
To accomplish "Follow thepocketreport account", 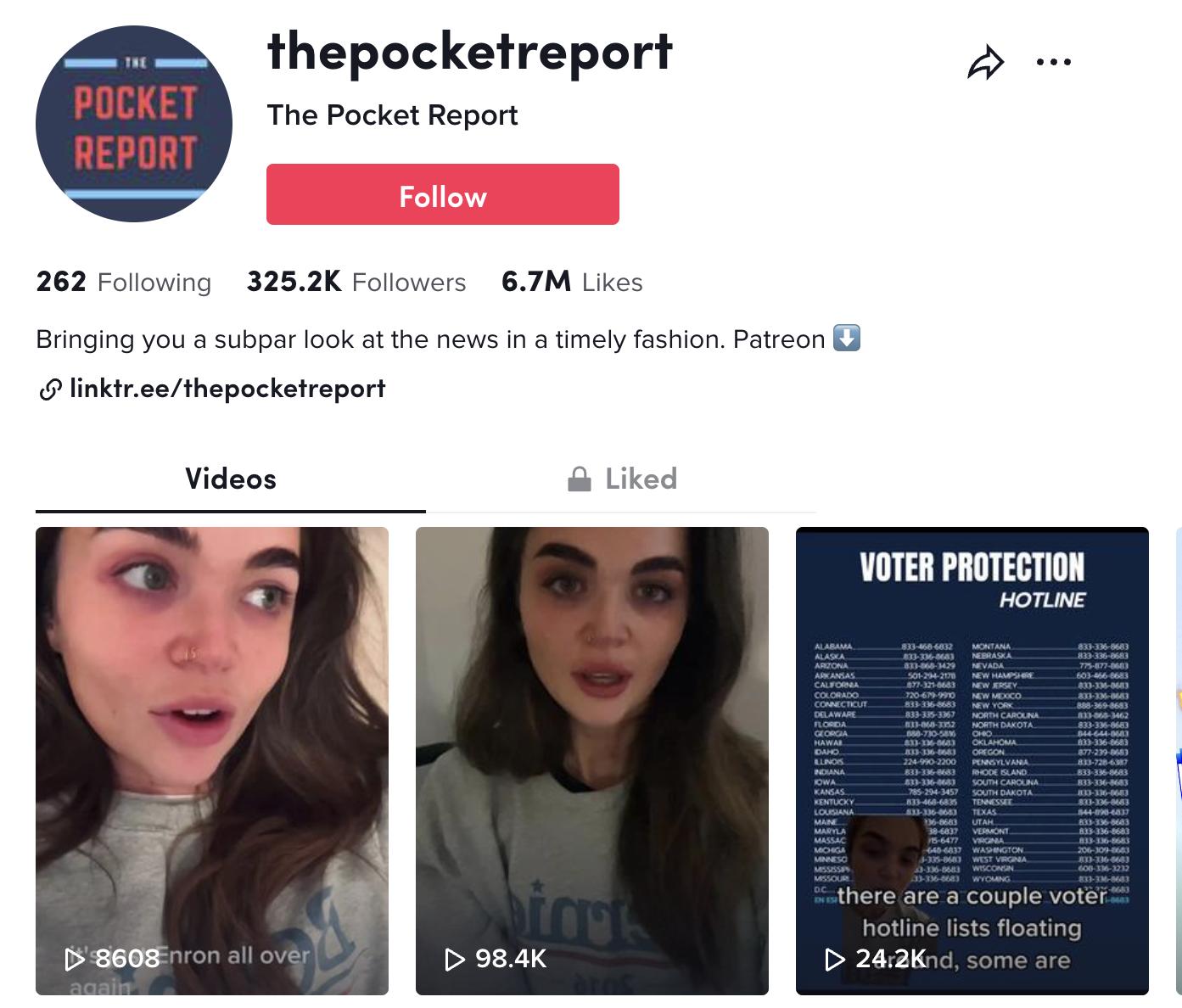I will [x=443, y=194].
